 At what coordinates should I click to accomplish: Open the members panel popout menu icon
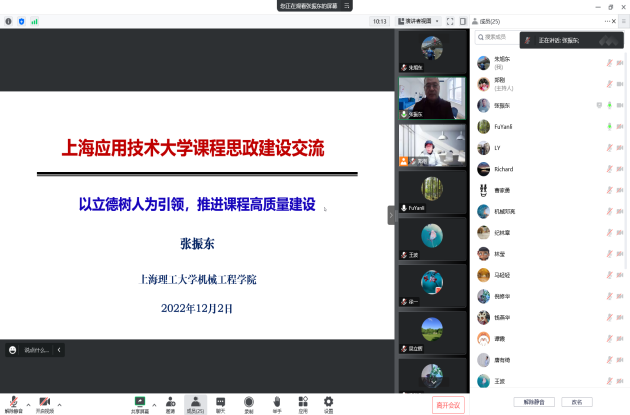[x=624, y=21]
